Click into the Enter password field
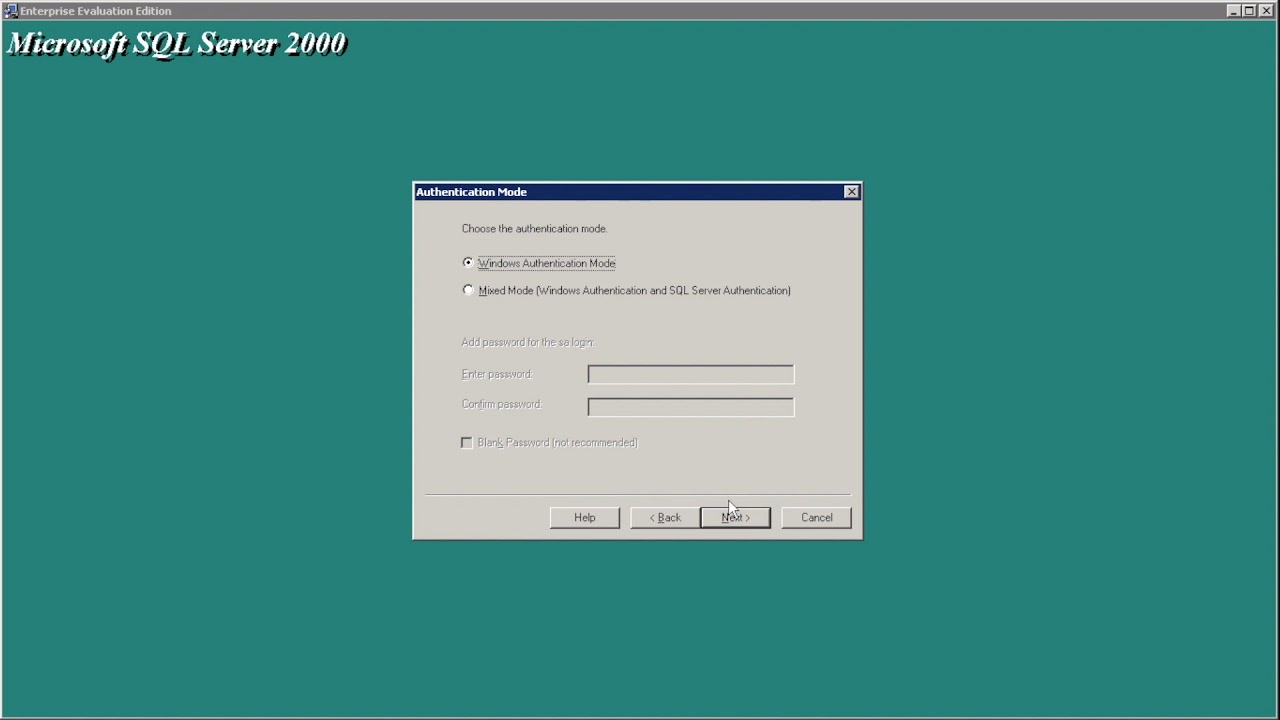The width and height of the screenshot is (1280, 720). tap(691, 374)
